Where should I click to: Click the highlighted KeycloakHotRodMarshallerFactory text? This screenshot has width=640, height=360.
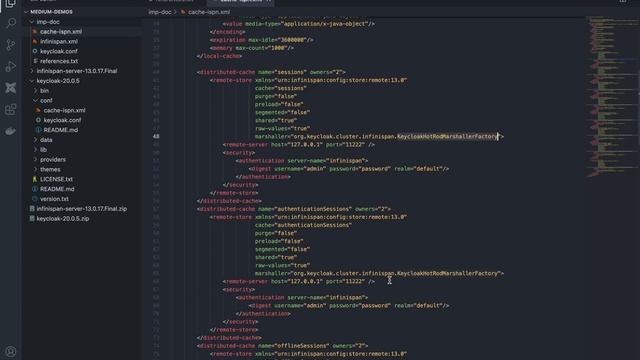448,136
